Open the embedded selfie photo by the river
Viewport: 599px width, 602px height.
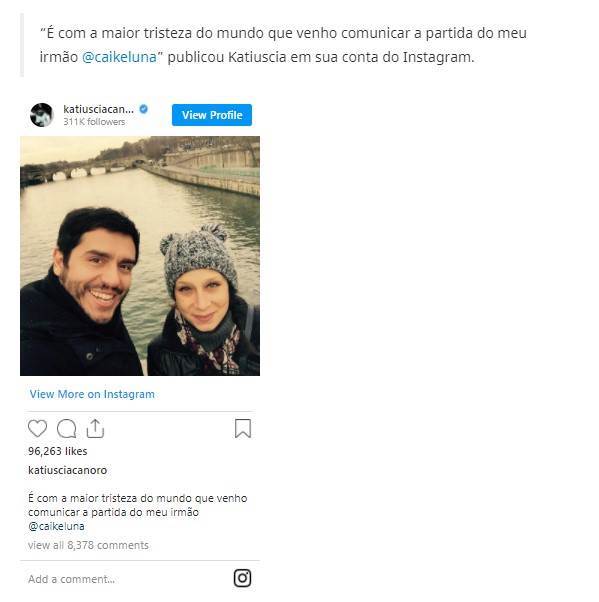point(140,256)
